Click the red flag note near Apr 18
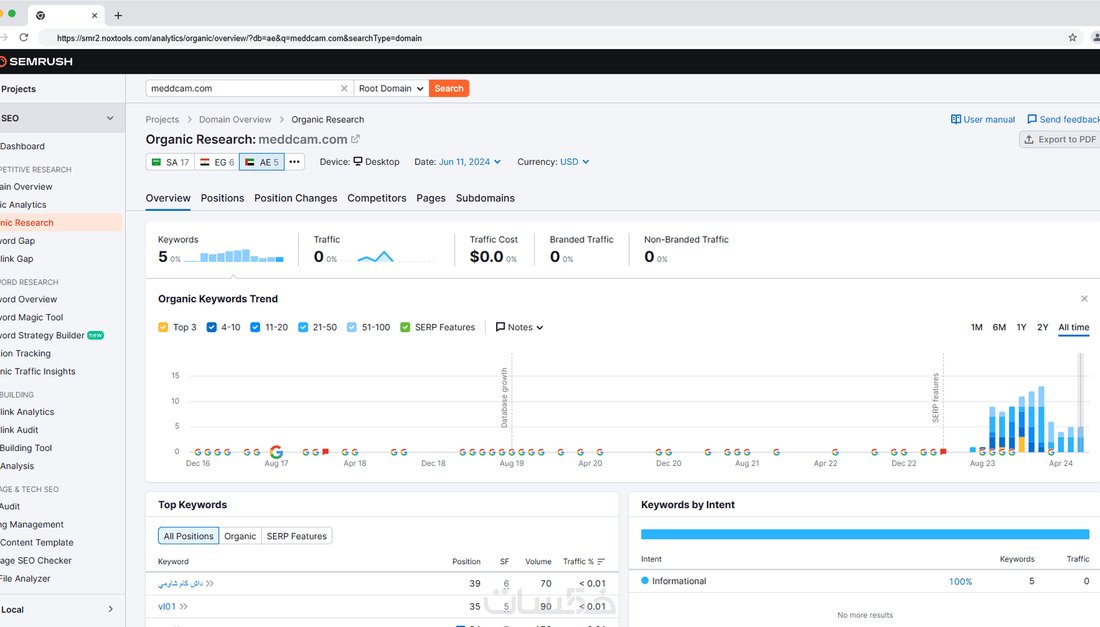Screen dimensions: 1100x627 click(326, 452)
